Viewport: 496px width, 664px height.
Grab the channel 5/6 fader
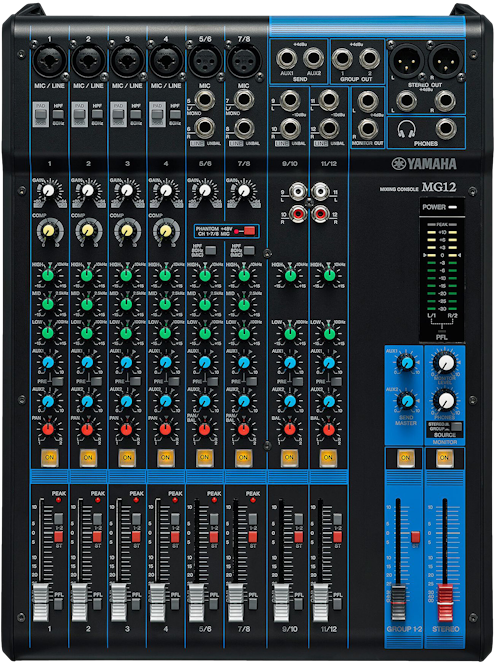tap(197, 602)
